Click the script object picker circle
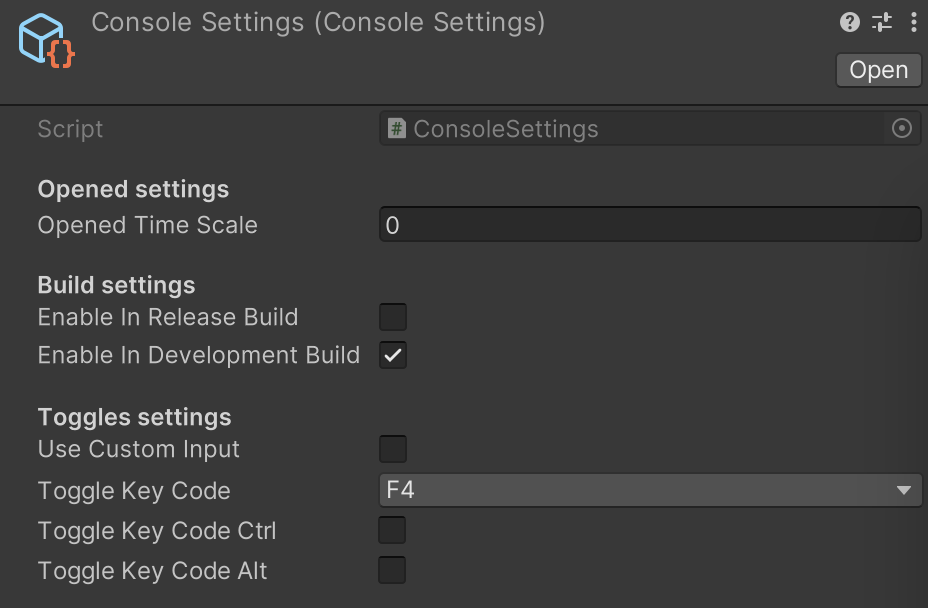 [901, 128]
